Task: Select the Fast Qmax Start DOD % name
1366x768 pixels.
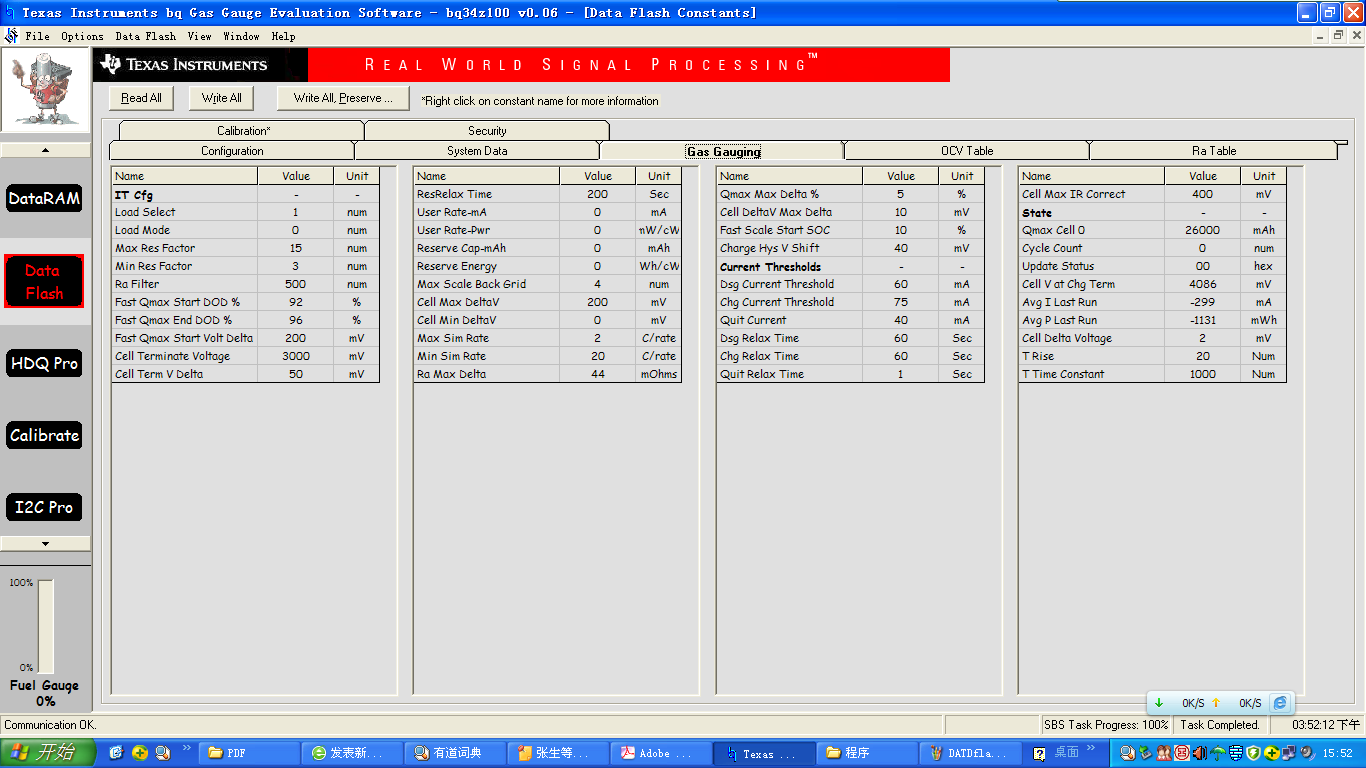Action: coord(185,302)
